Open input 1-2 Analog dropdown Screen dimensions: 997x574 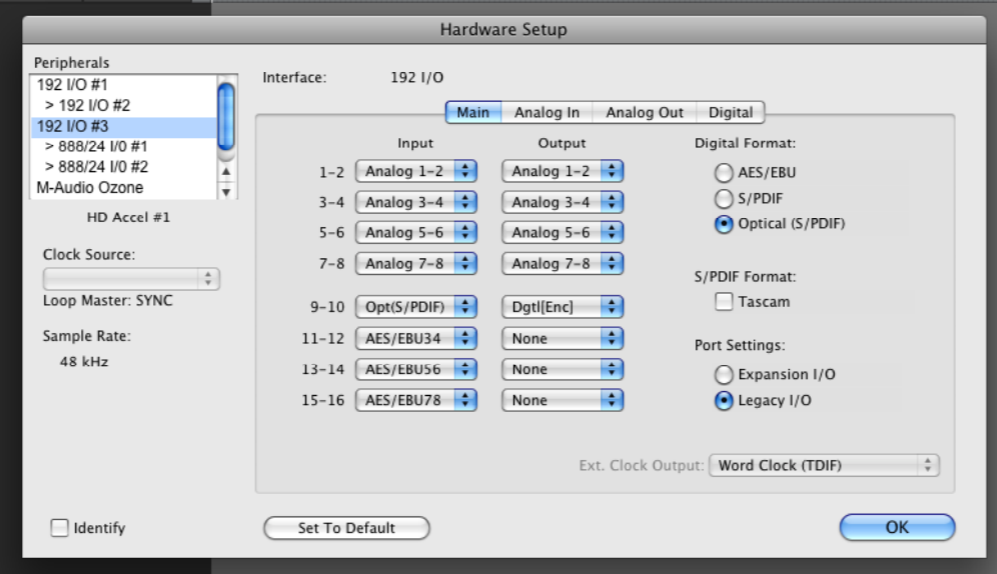(415, 171)
